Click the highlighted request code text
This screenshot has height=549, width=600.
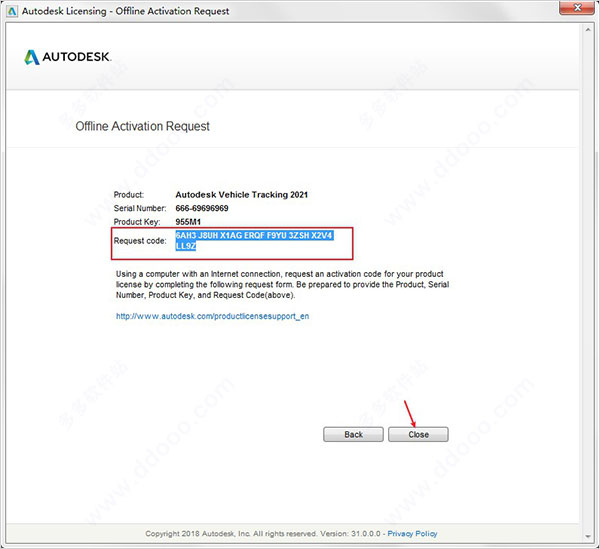[254, 241]
